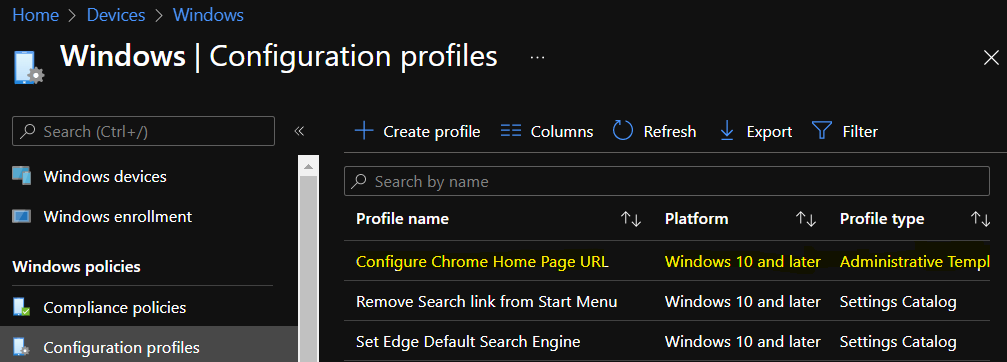Click Administrative Templates cell in Chrome row
This screenshot has height=362, width=1007.
point(914,261)
